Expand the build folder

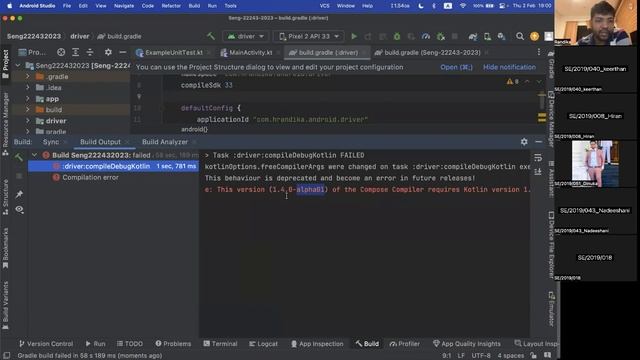tap(28, 109)
